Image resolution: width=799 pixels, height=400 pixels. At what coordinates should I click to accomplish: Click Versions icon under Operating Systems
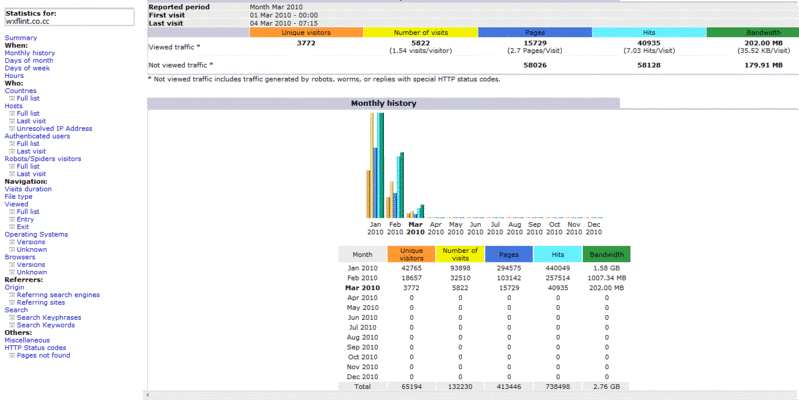point(12,242)
